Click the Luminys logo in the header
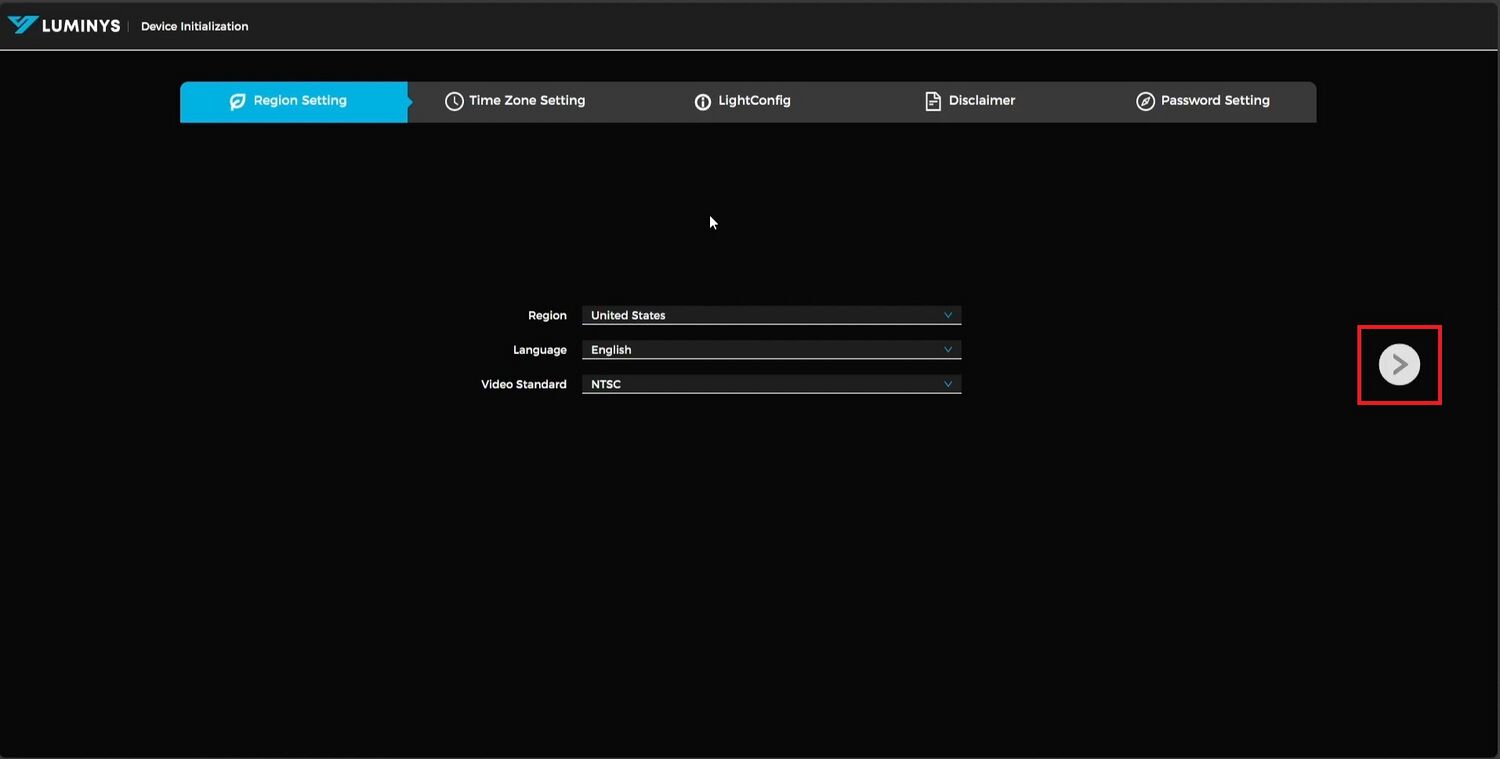Screen dimensions: 1500x759 pos(64,25)
